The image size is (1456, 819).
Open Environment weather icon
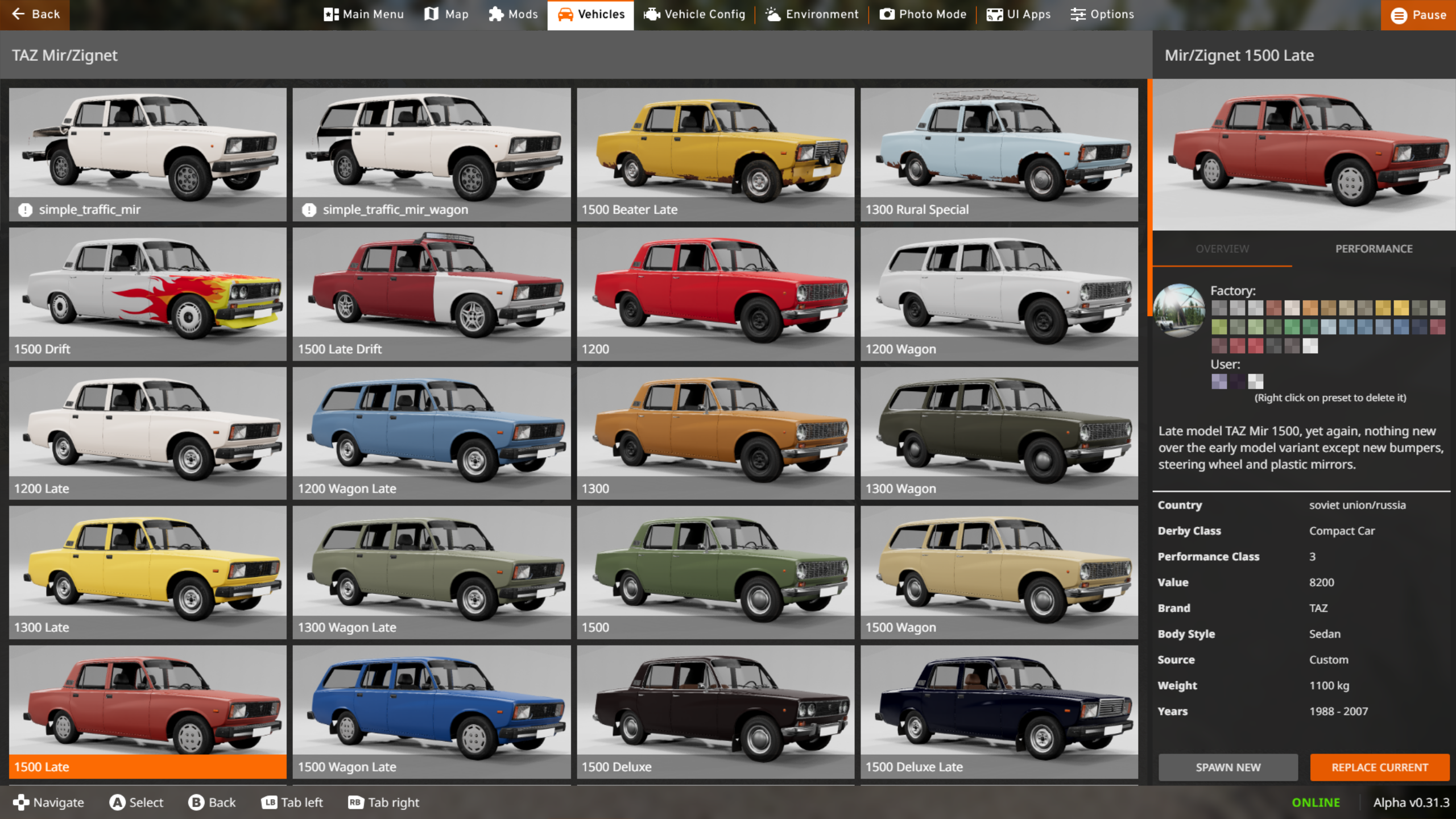click(x=773, y=14)
